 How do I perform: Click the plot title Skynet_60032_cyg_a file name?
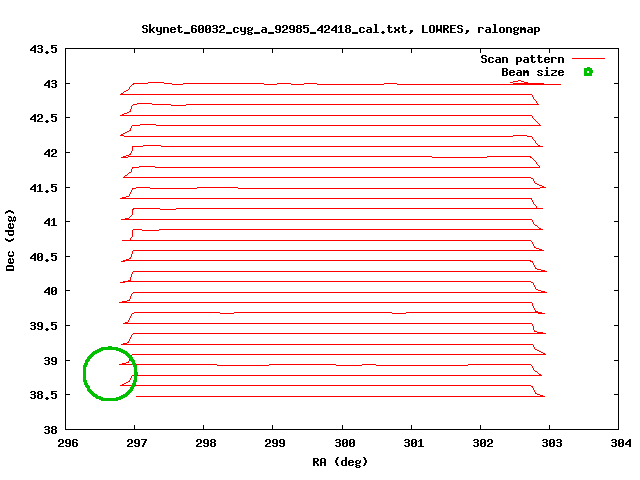(277, 29)
